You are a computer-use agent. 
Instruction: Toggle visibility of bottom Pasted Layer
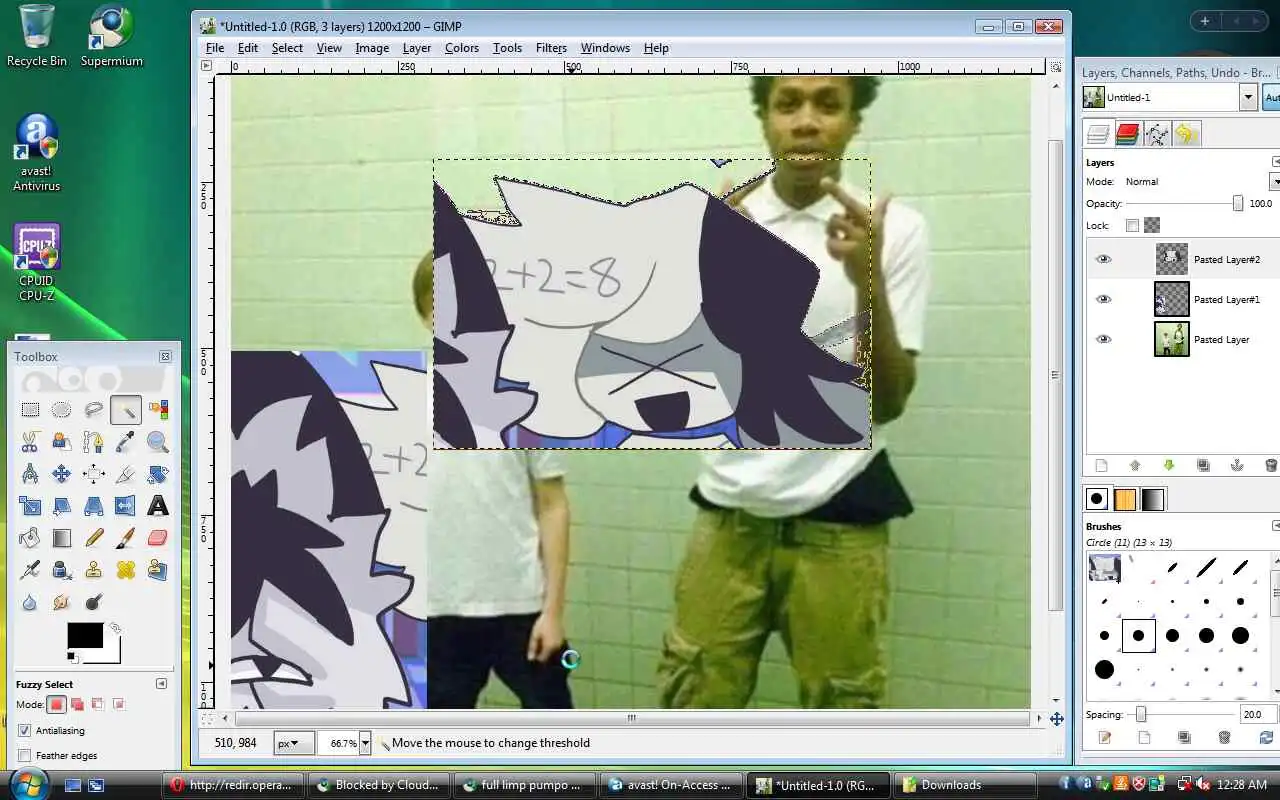(1103, 339)
